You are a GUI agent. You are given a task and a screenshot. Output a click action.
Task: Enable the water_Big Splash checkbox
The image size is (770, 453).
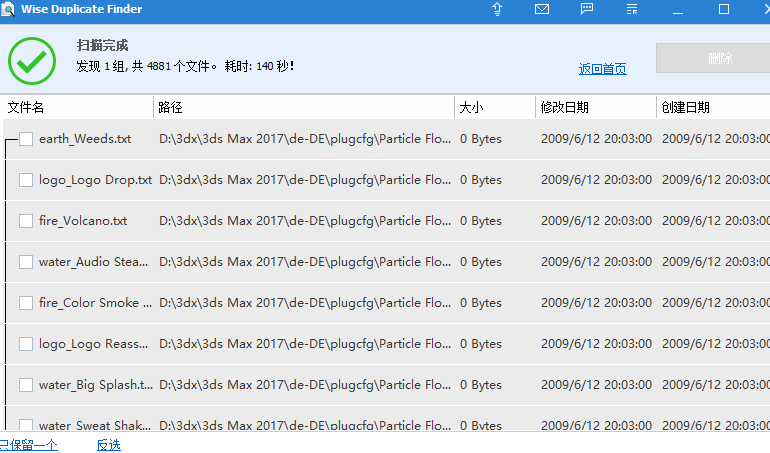tap(26, 385)
